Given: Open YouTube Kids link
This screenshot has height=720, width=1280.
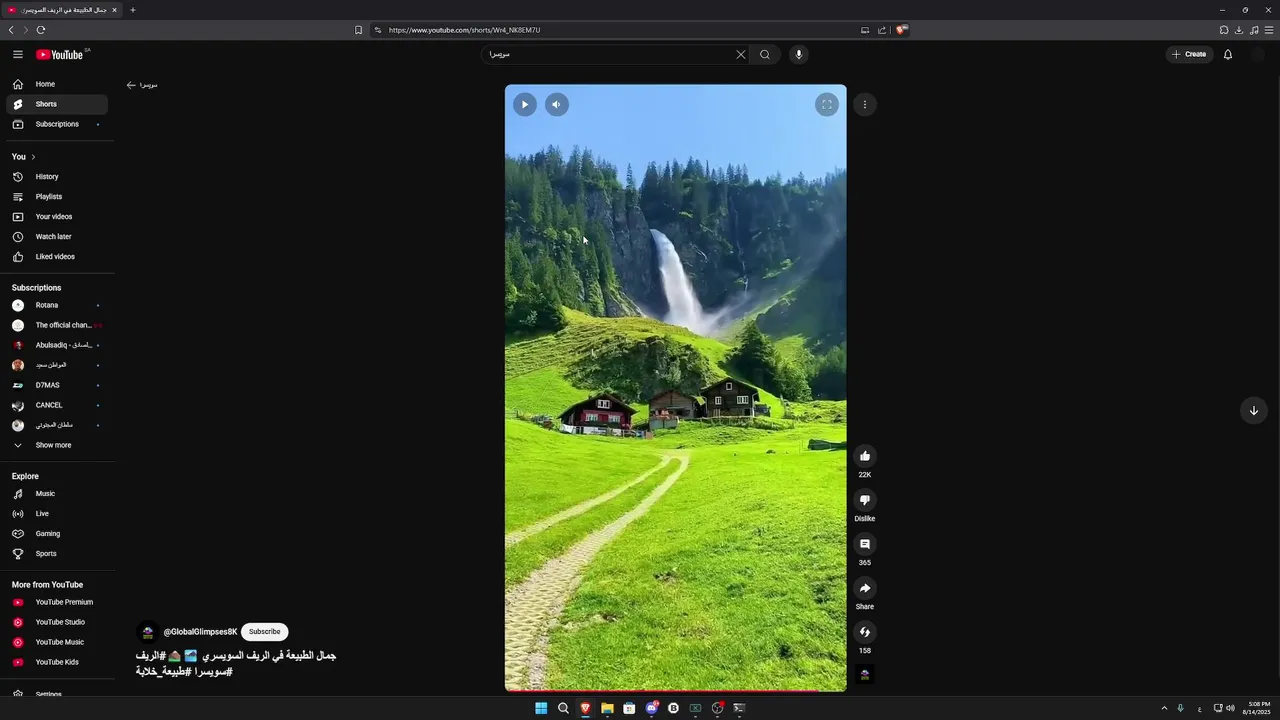Looking at the screenshot, I should 57,662.
